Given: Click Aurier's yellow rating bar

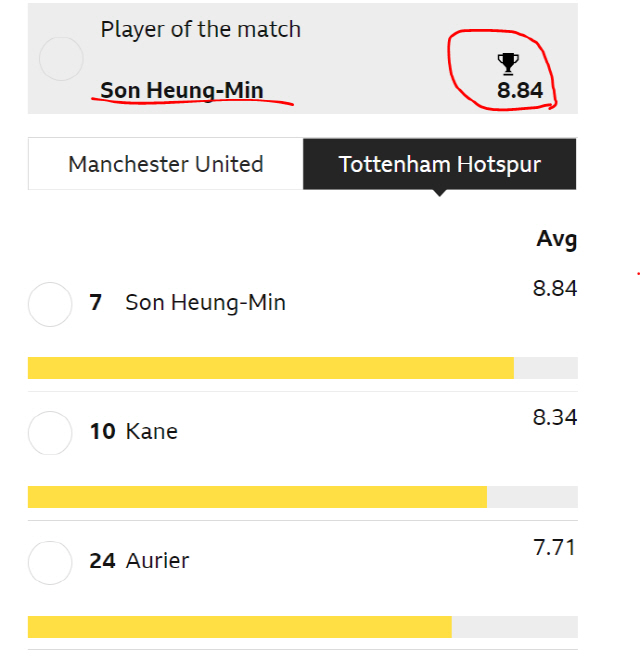Looking at the screenshot, I should point(240,626).
